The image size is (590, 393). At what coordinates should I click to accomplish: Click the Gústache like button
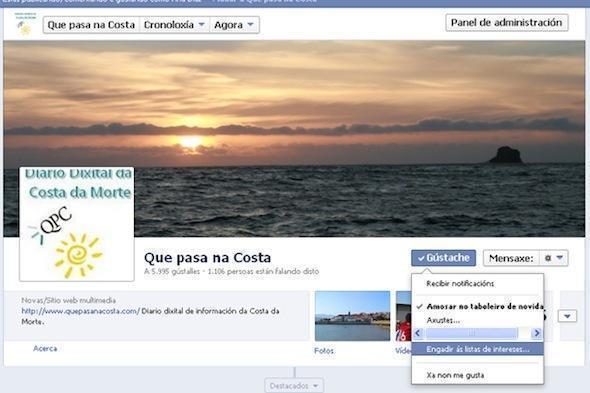pyautogui.click(x=443, y=258)
